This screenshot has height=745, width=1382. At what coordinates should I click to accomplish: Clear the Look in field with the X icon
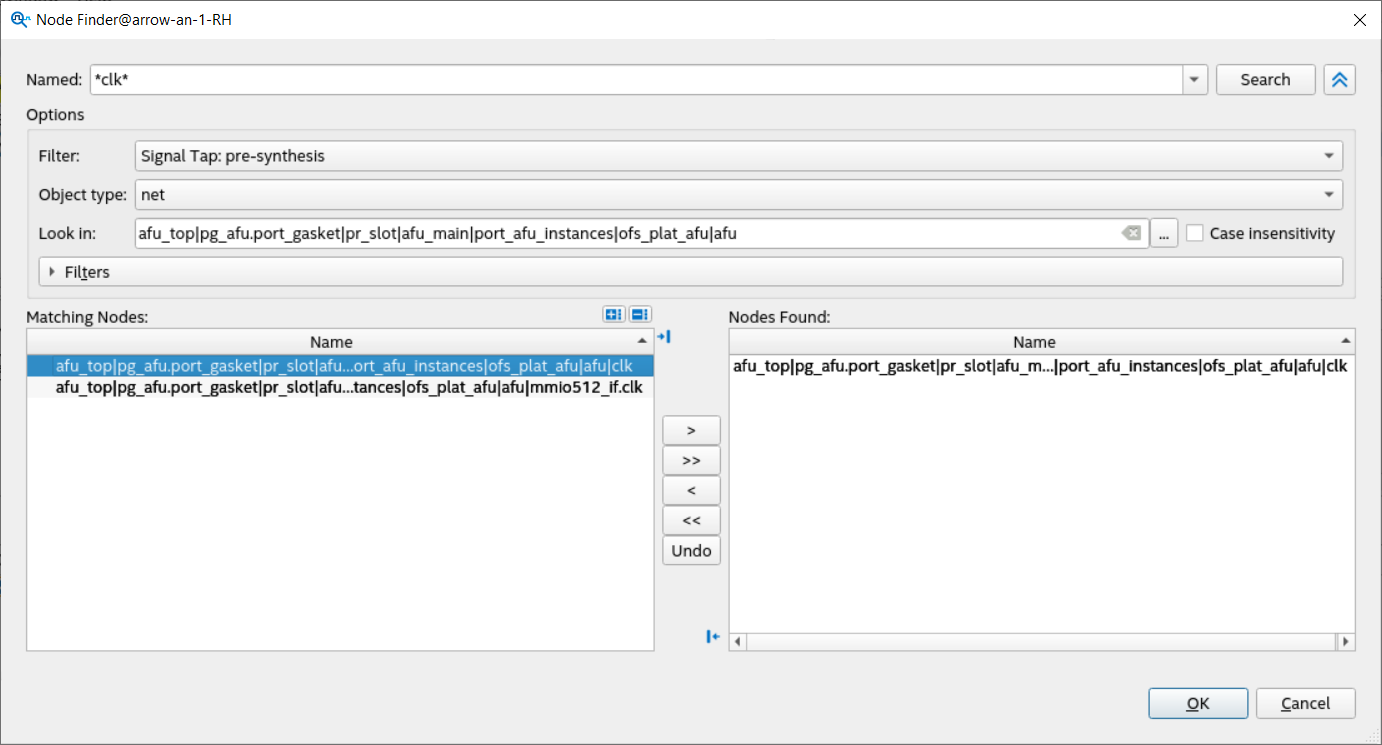1130,234
